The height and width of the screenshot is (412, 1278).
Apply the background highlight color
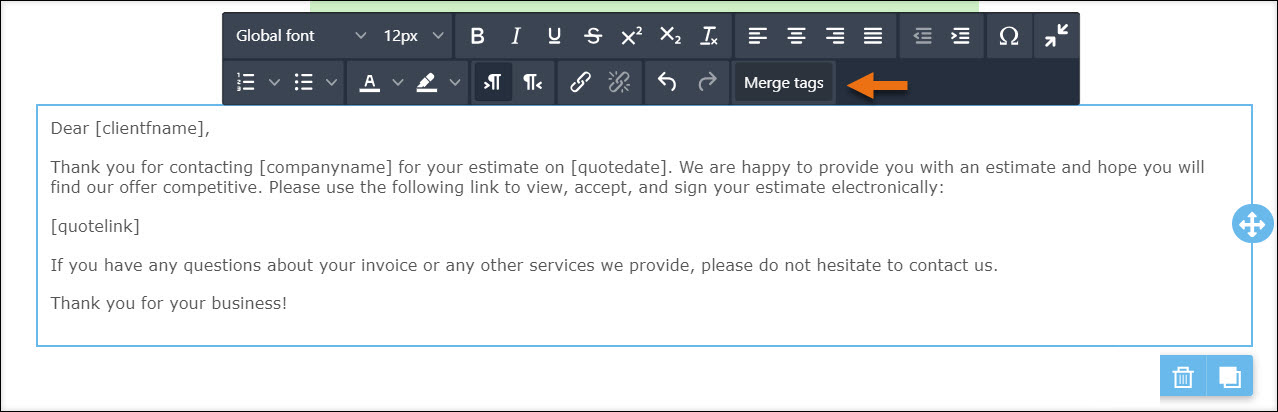(427, 83)
